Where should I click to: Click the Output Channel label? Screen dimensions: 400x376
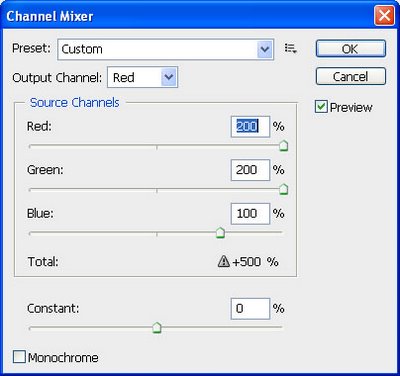coord(57,78)
